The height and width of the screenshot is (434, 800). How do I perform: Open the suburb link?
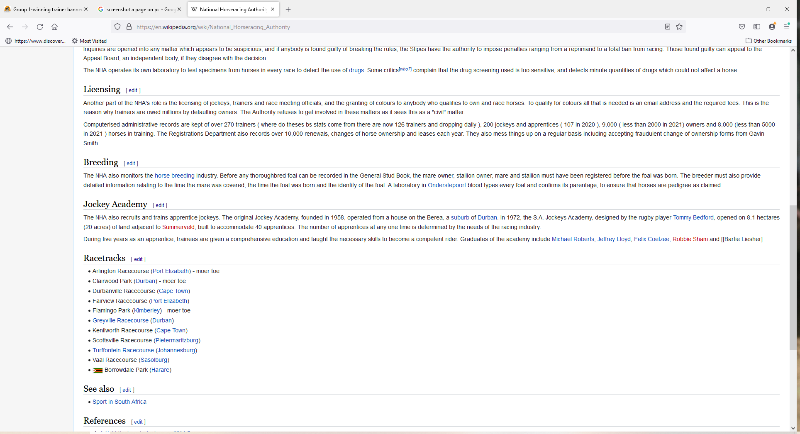pyautogui.click(x=460, y=217)
